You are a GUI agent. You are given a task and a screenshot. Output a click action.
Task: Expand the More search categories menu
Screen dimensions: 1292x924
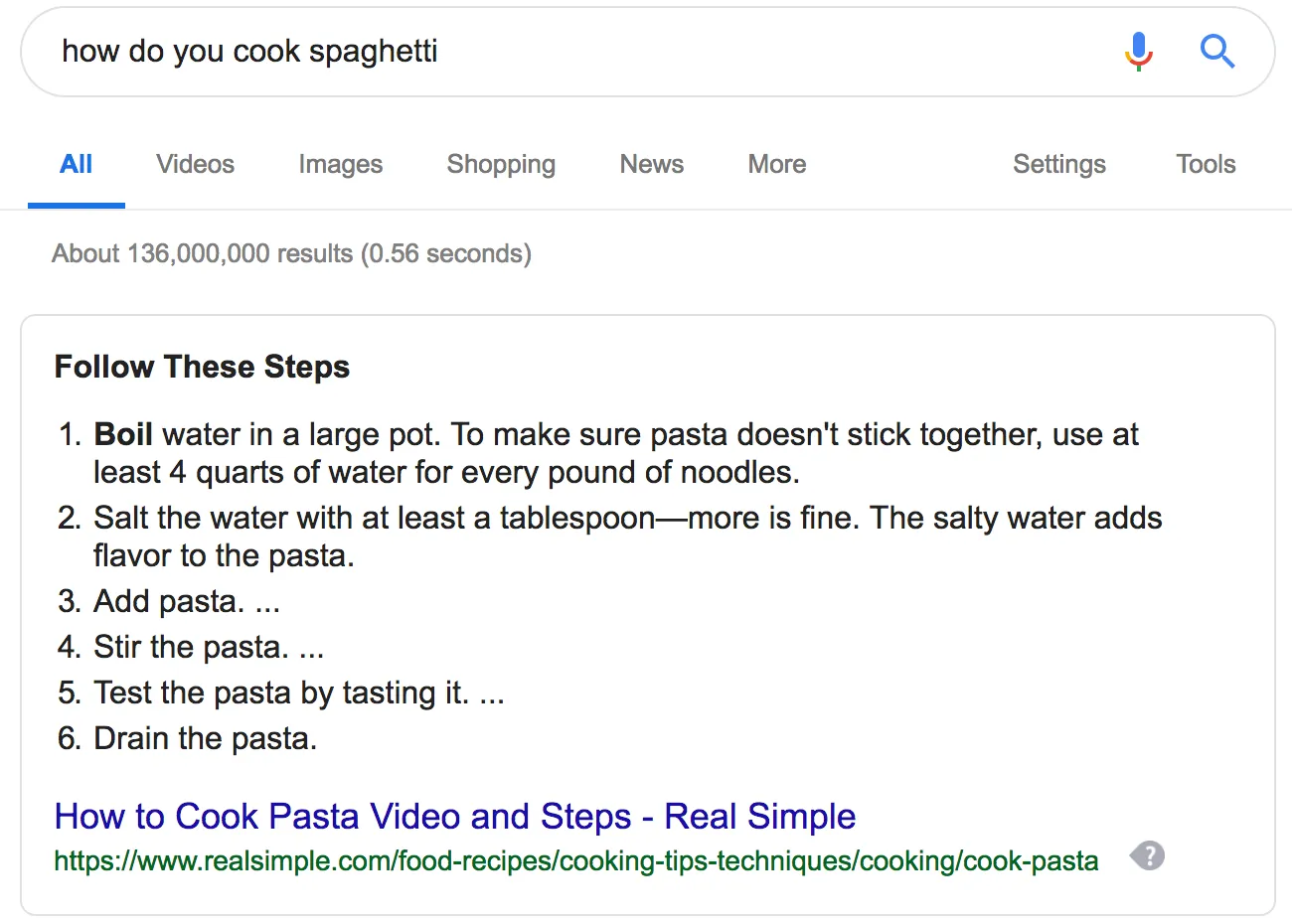(777, 164)
